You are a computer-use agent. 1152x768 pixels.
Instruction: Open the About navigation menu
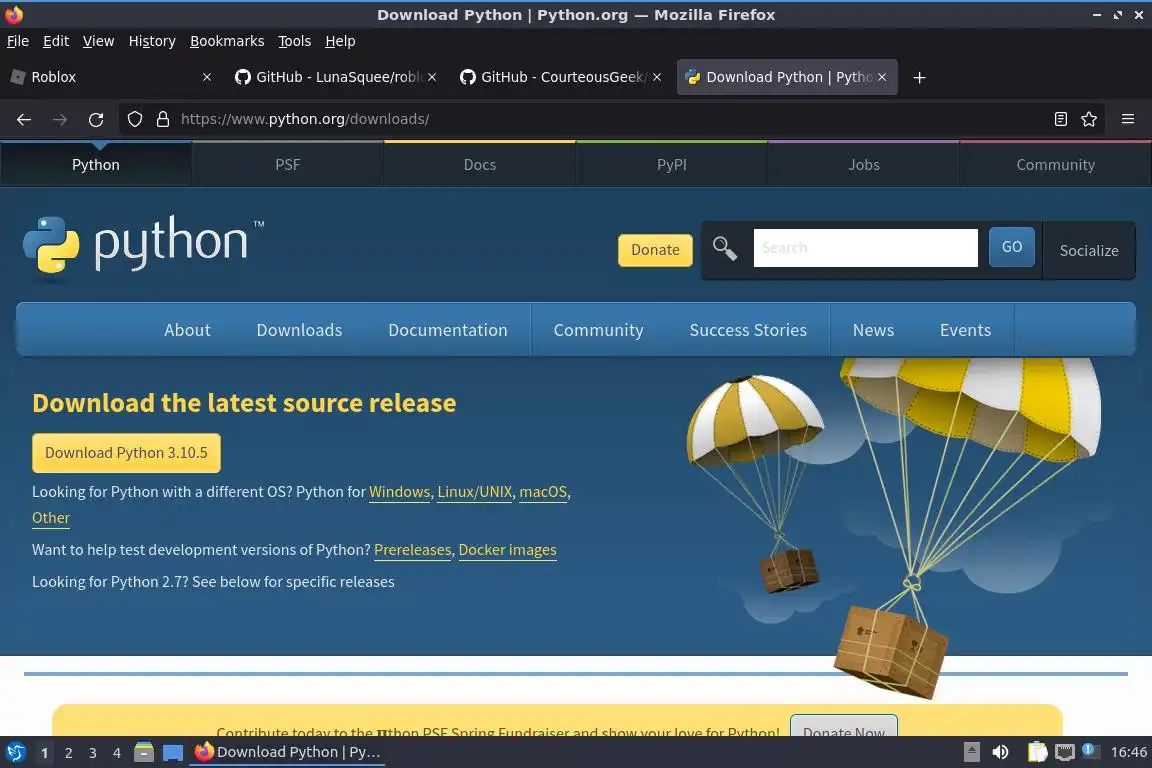pos(187,330)
